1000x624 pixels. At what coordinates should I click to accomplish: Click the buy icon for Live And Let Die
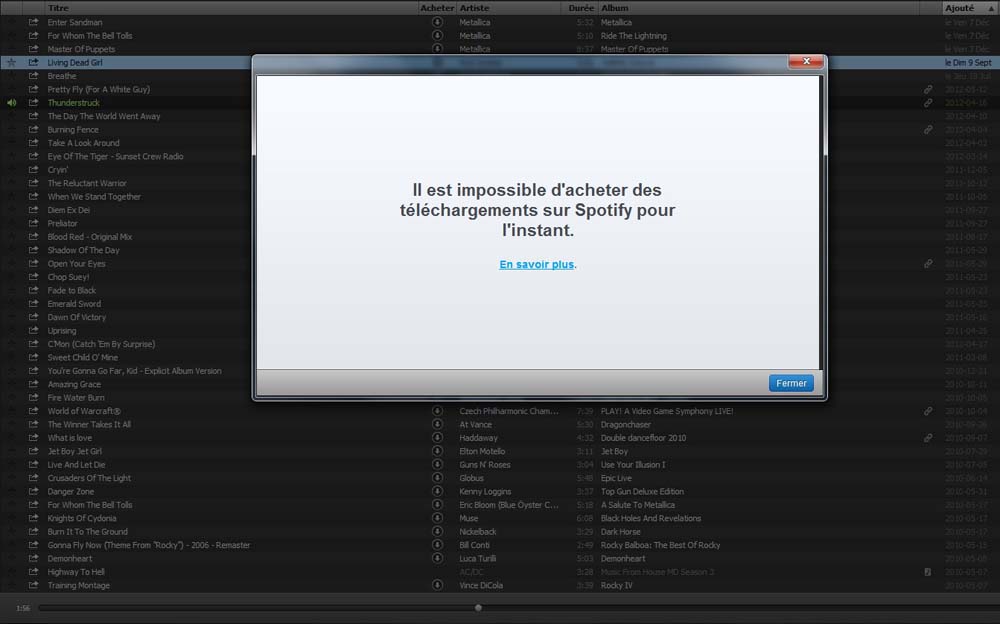coord(438,464)
